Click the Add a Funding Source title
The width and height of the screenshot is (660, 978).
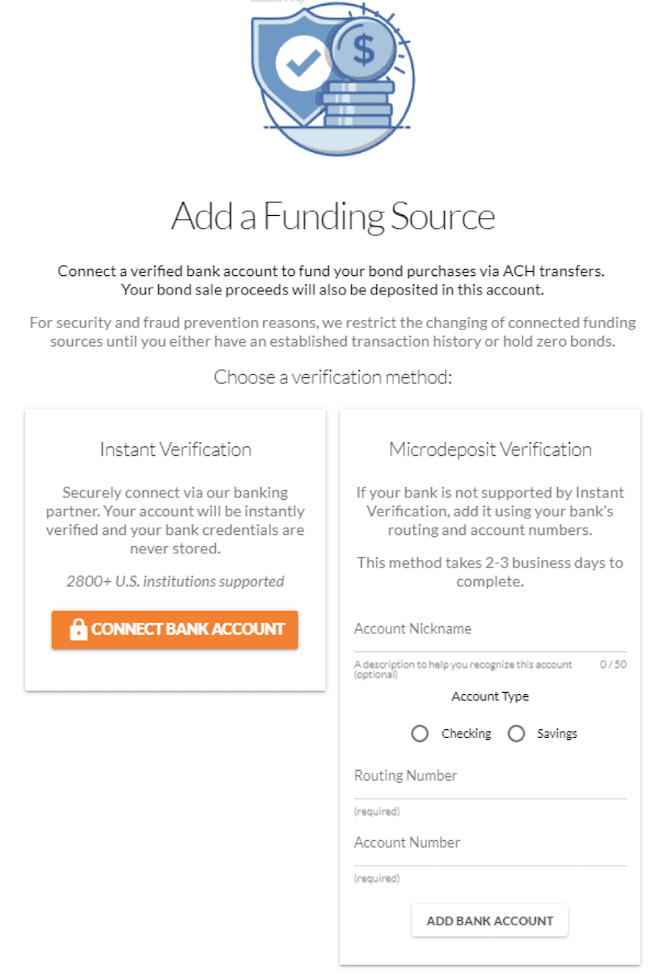tap(333, 216)
